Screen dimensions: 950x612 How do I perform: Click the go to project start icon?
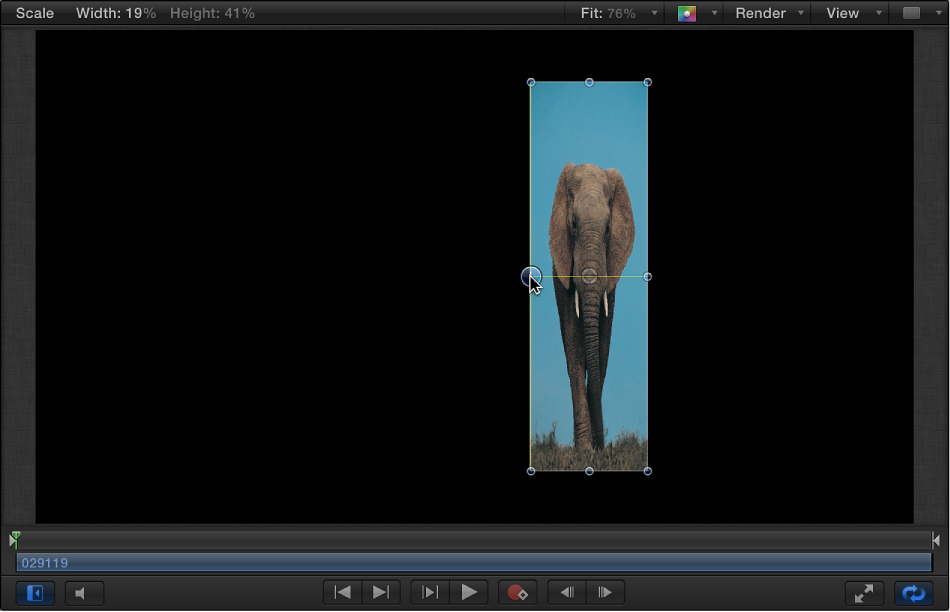click(342, 592)
